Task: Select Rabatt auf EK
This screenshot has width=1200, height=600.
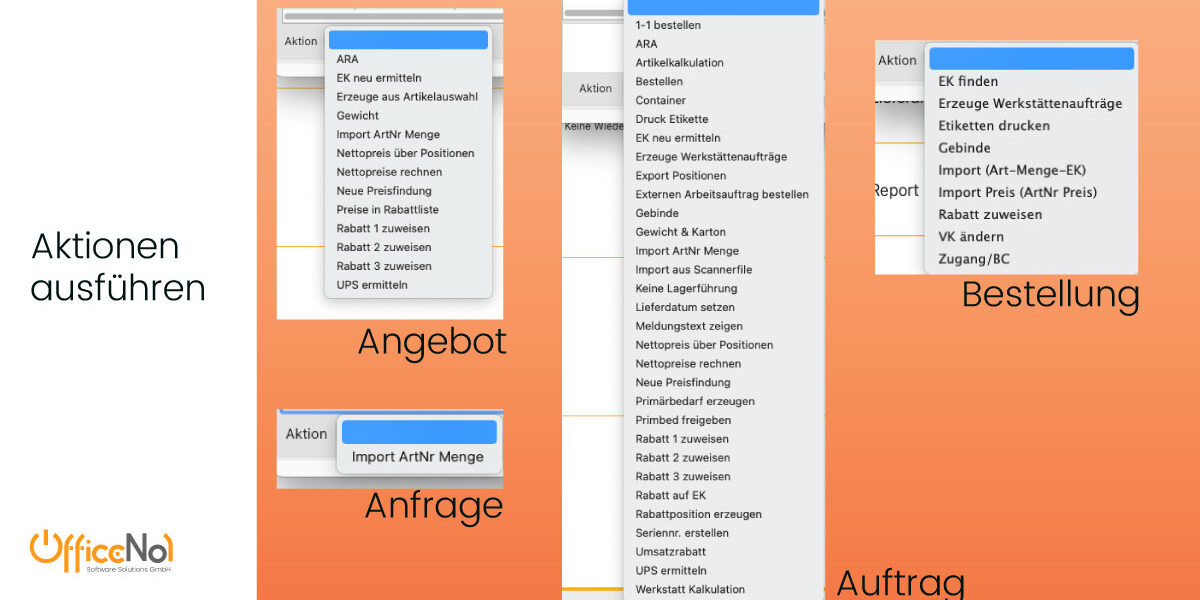Action: (x=671, y=496)
